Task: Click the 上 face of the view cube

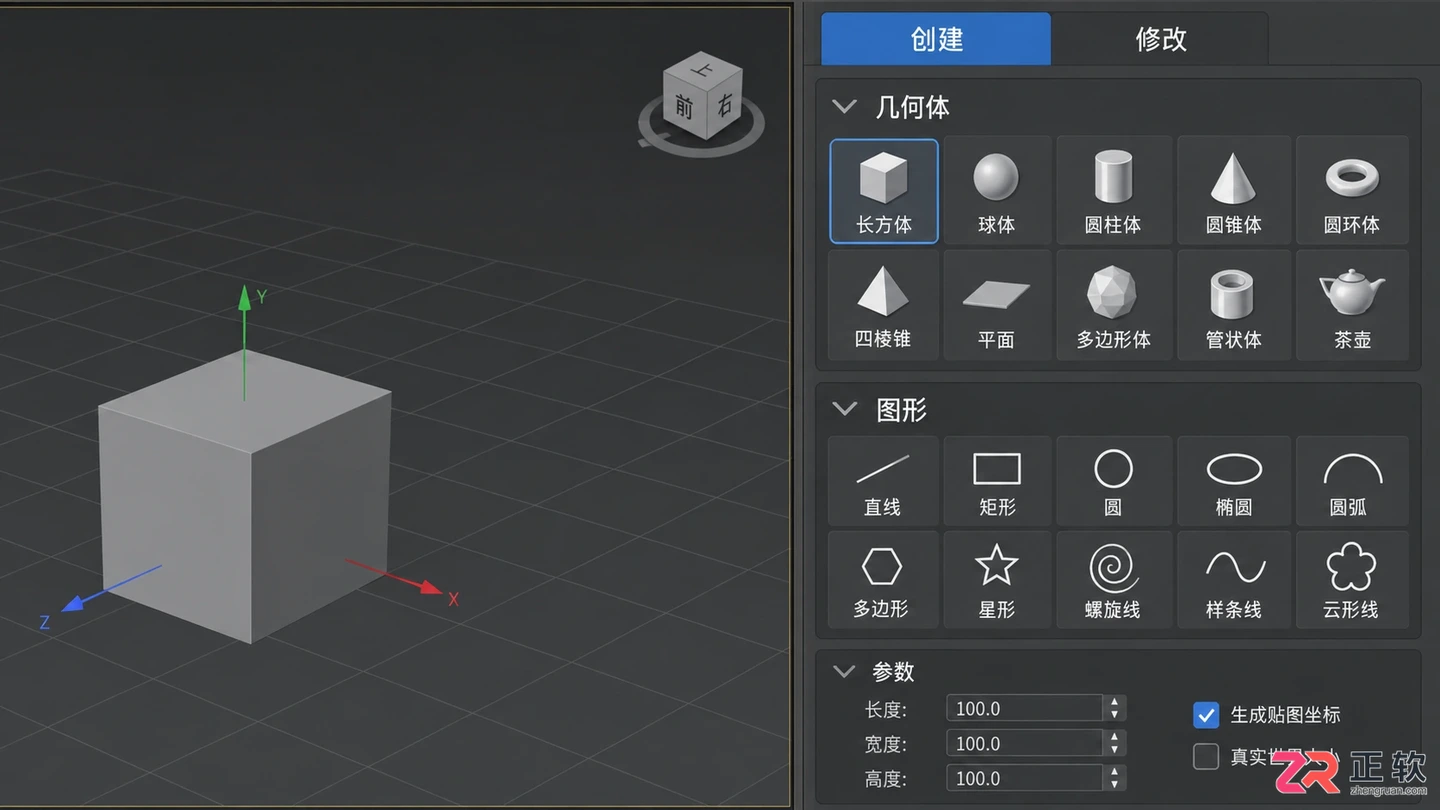Action: pos(703,68)
